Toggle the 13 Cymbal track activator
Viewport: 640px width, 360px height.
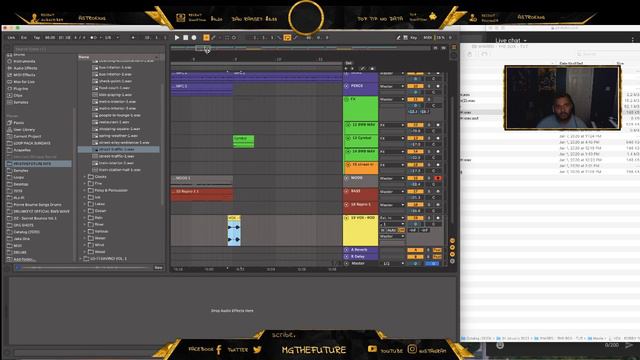[415, 138]
